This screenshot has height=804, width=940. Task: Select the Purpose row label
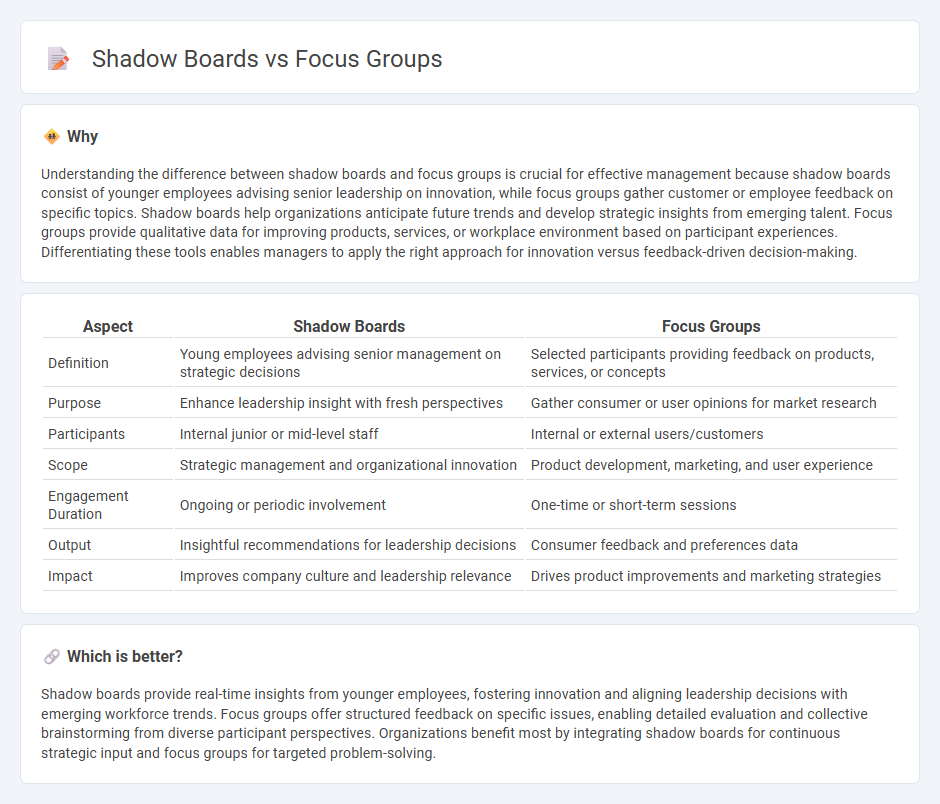(x=74, y=403)
